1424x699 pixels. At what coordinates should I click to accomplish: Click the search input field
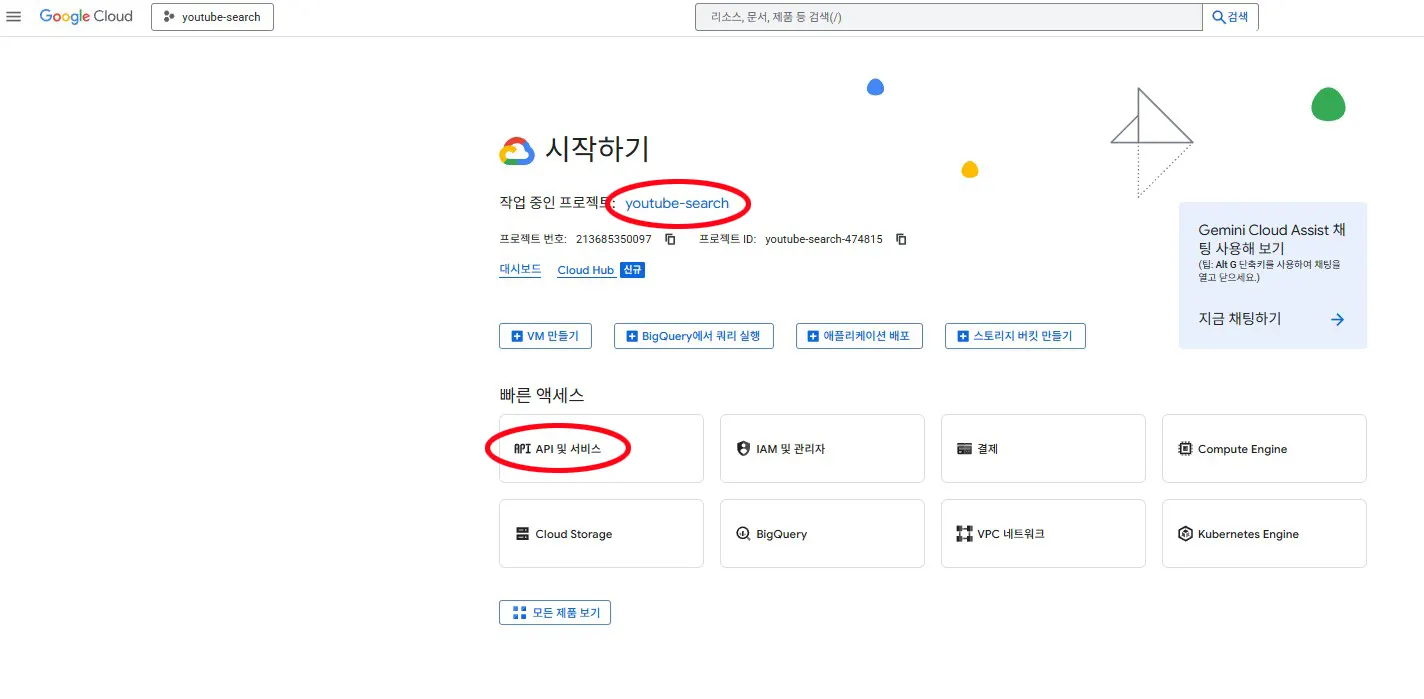point(948,16)
